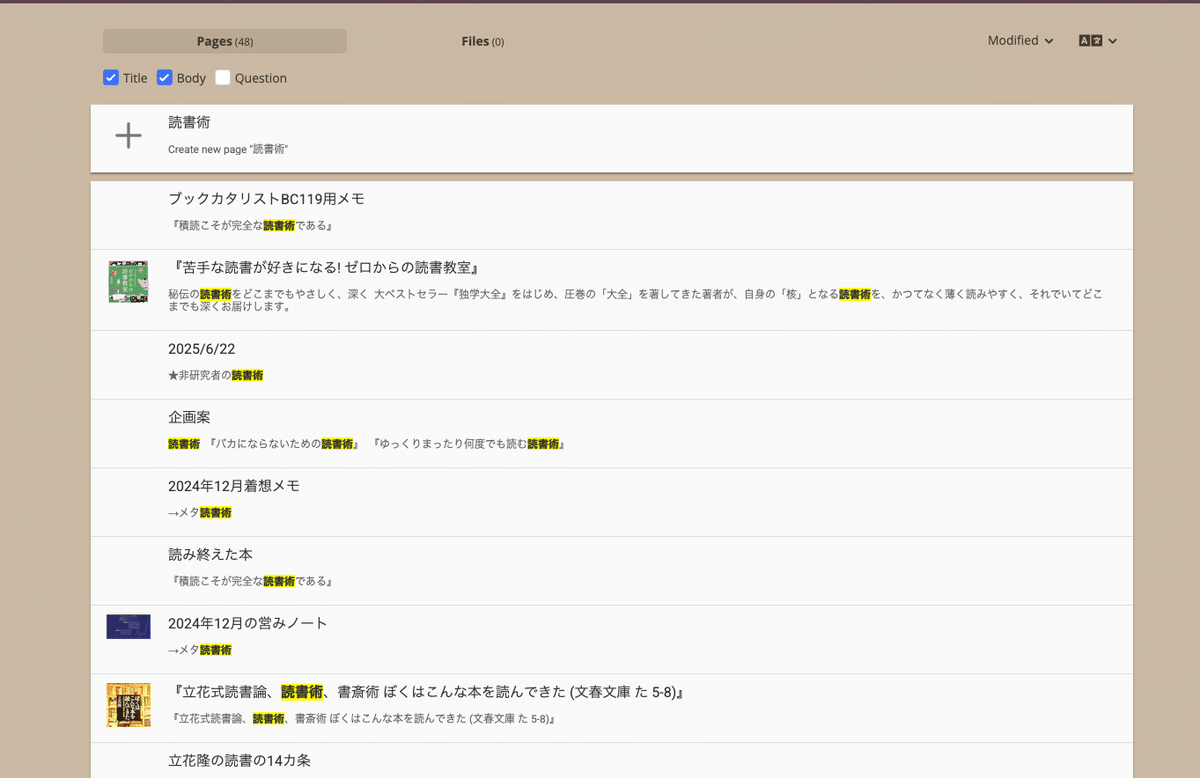Open the page 立花隆の読書の14カ条

coord(238,760)
